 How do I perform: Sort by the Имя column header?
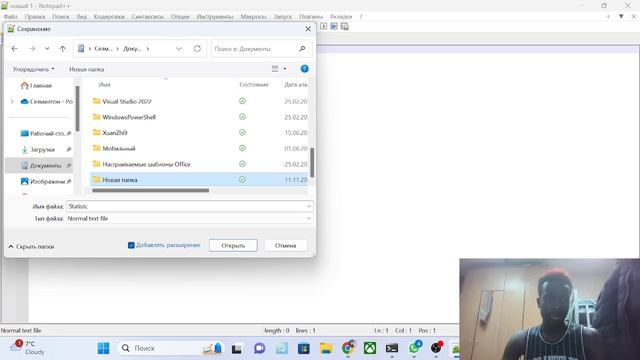104,84
